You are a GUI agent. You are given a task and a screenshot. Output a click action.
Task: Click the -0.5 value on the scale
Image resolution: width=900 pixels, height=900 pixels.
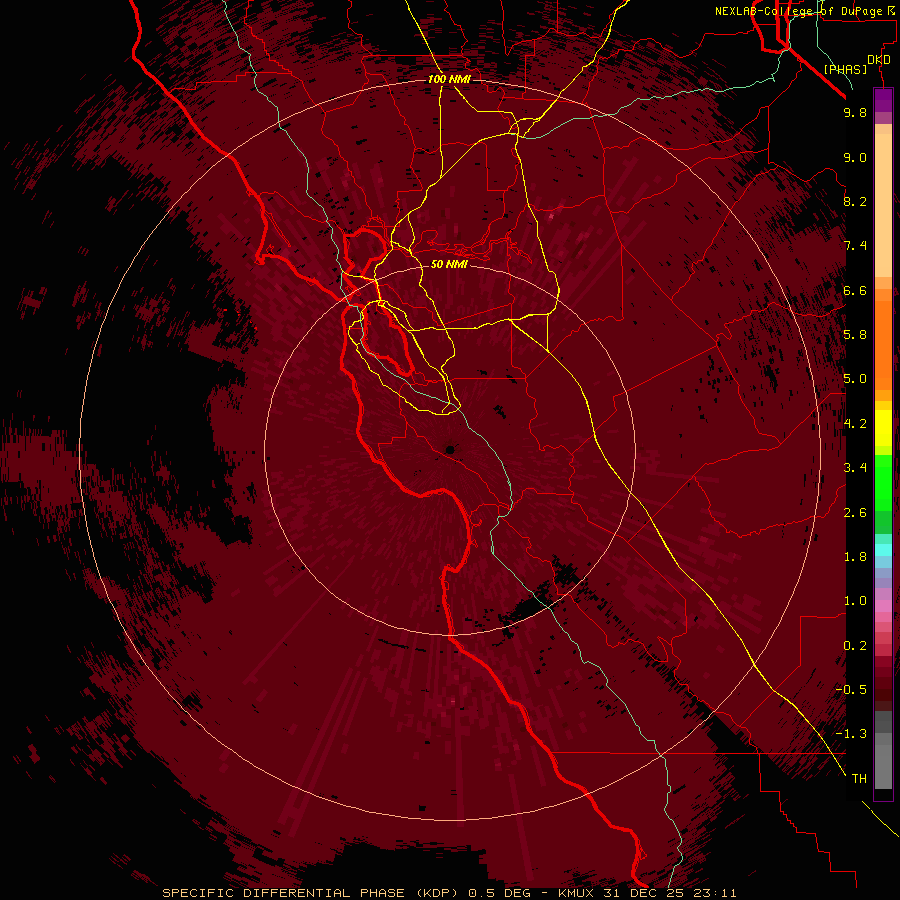851,690
